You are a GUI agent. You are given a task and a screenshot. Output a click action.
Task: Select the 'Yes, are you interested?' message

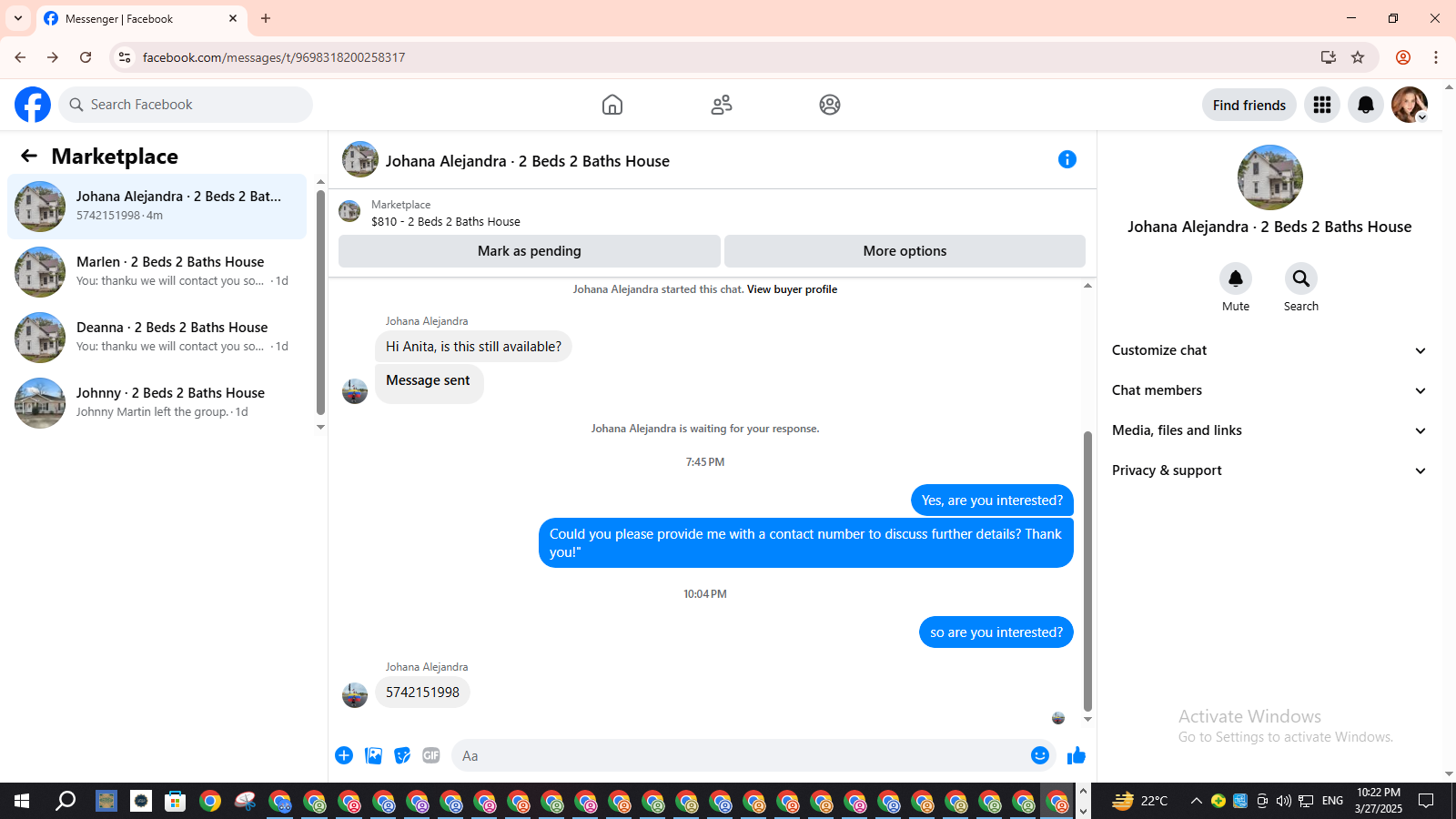click(x=992, y=500)
